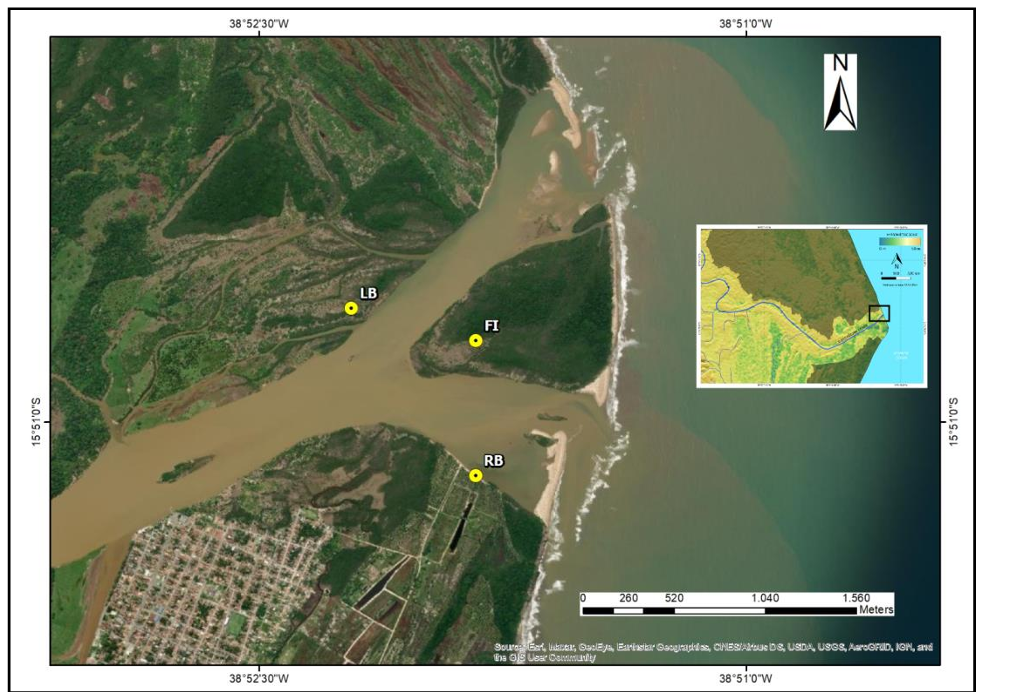Click the bottom 38°51'0"W longitude label
The image size is (1012, 692).
tap(740, 678)
